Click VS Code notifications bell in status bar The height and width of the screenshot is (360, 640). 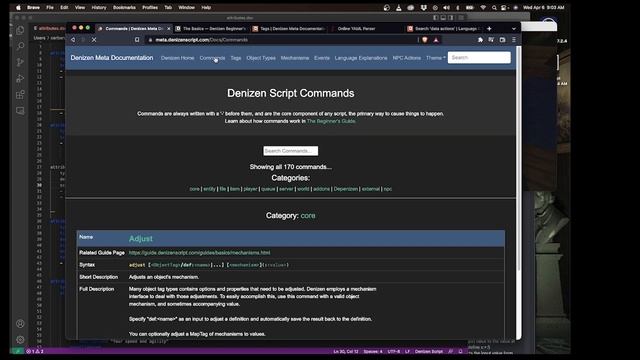(x=460, y=351)
